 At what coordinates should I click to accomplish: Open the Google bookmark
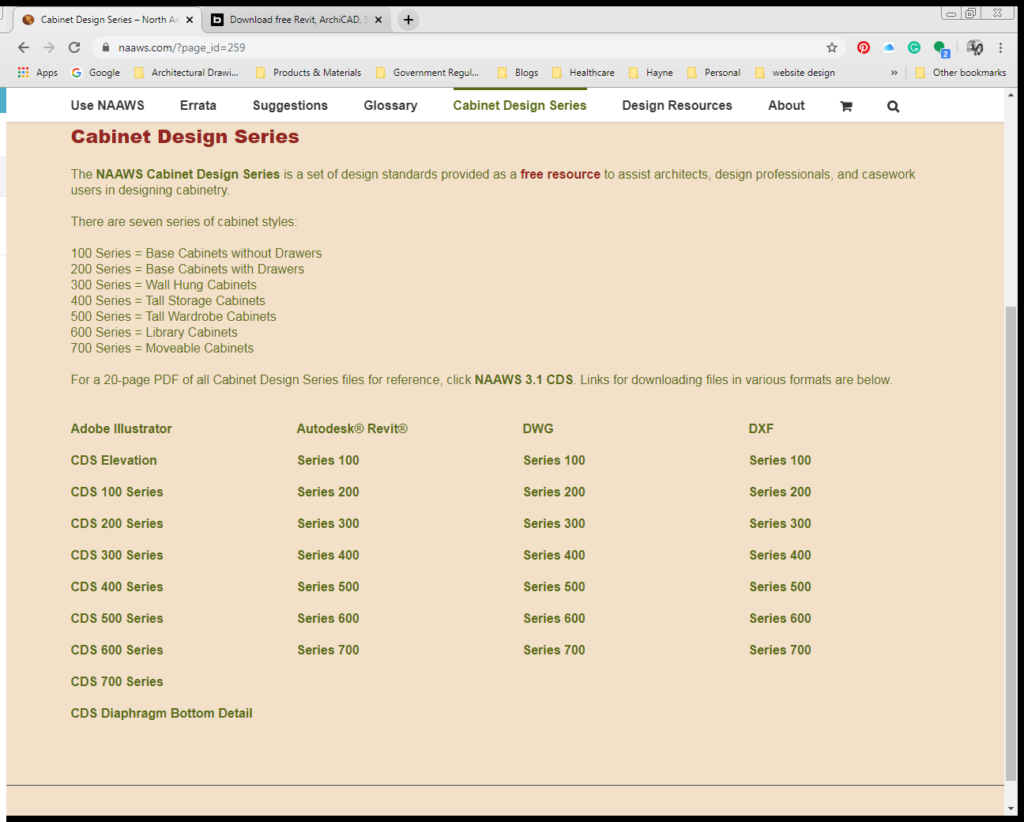95,72
